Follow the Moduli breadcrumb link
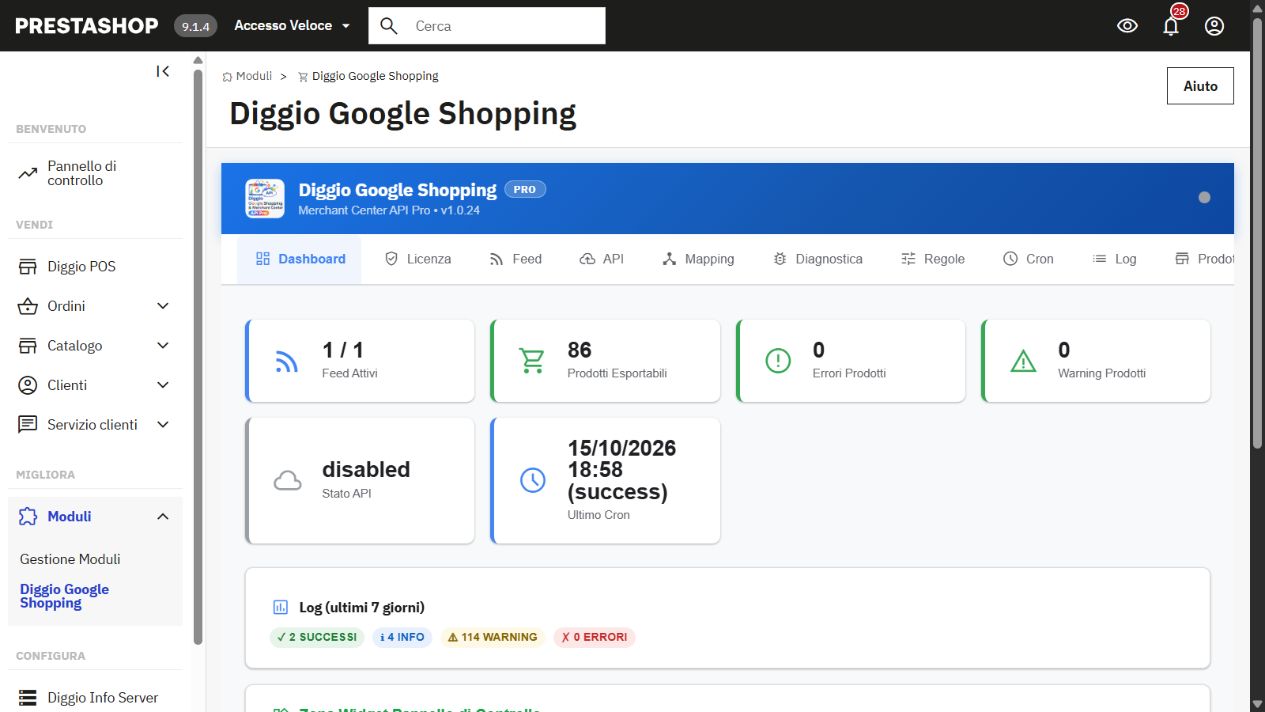 tap(253, 76)
